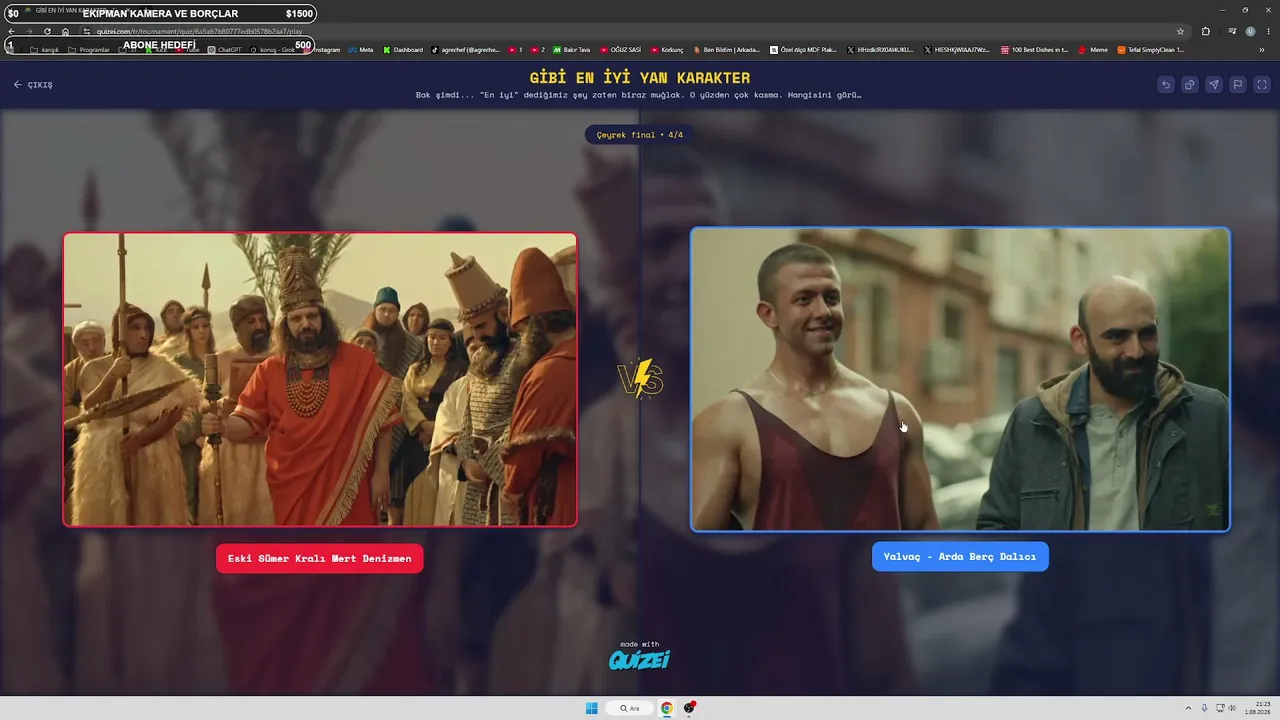Vote for Eski Sümer Kralı Mert Denizmen

(320, 558)
